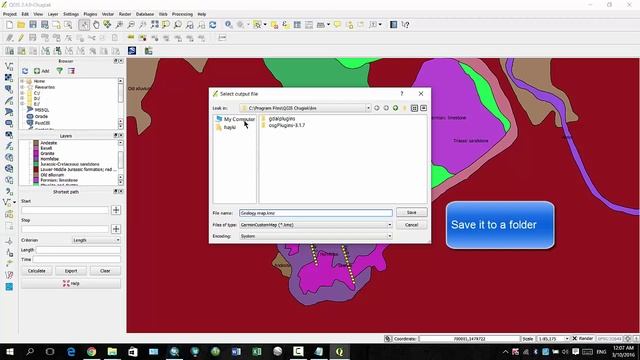Click the coordinate toggle icon in status bar

[x=388, y=339]
